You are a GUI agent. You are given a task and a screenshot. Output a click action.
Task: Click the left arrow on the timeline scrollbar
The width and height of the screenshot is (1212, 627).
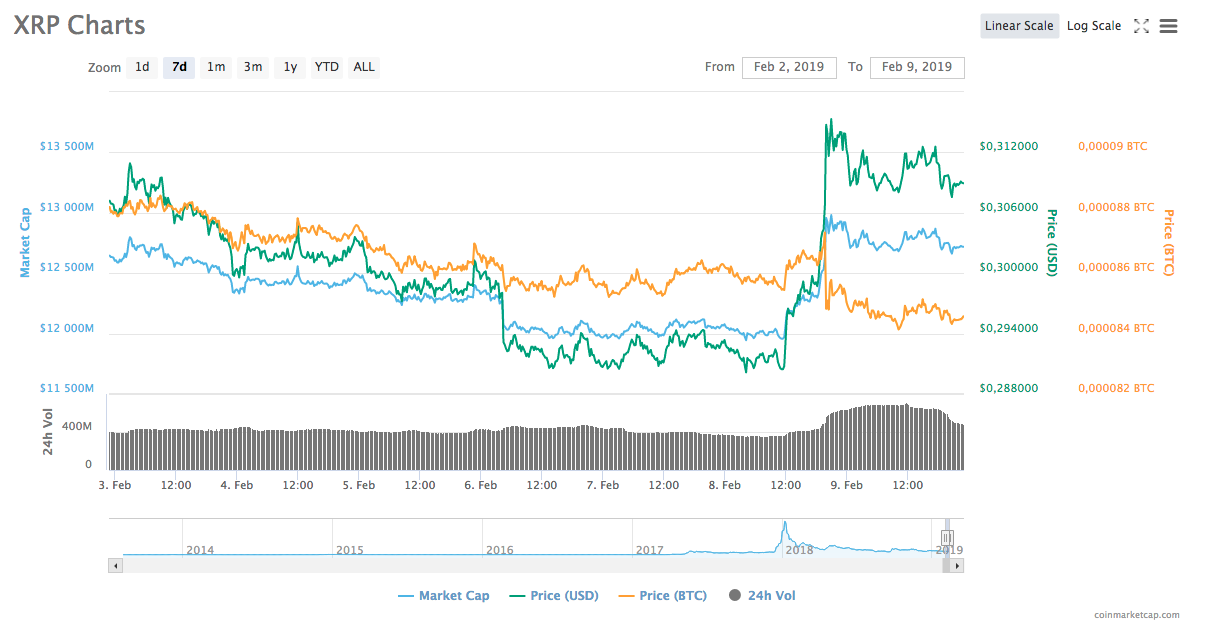tap(115, 564)
